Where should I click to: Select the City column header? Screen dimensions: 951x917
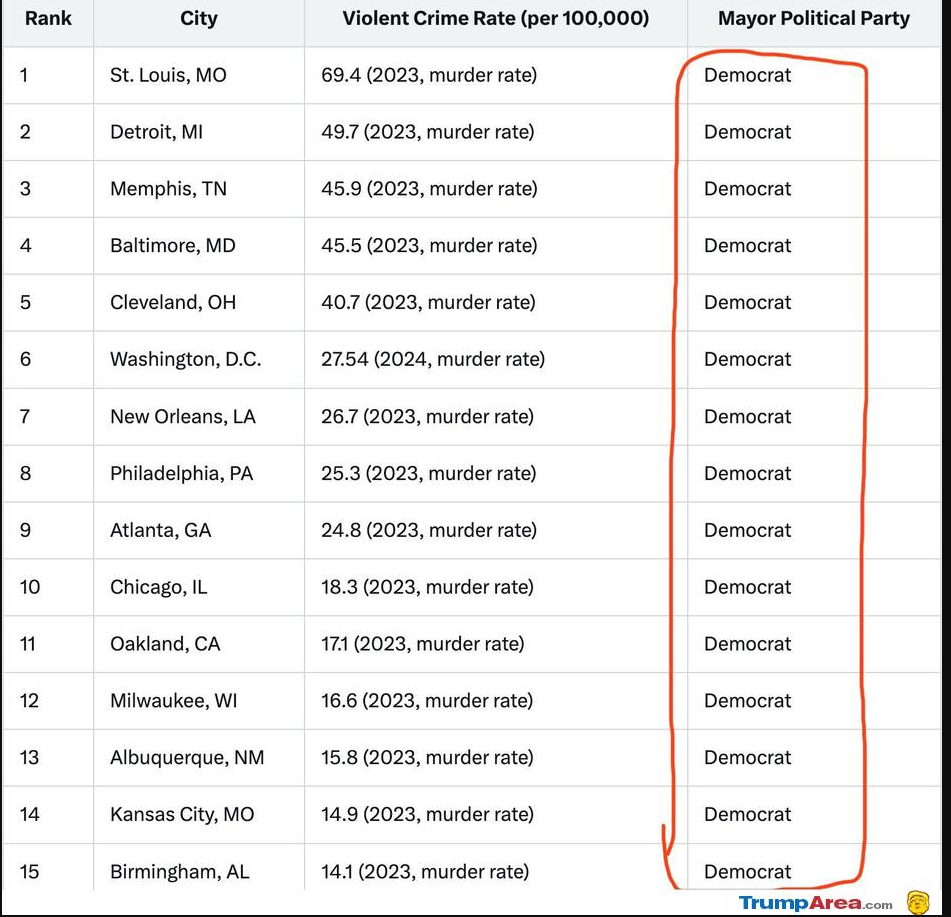199,18
